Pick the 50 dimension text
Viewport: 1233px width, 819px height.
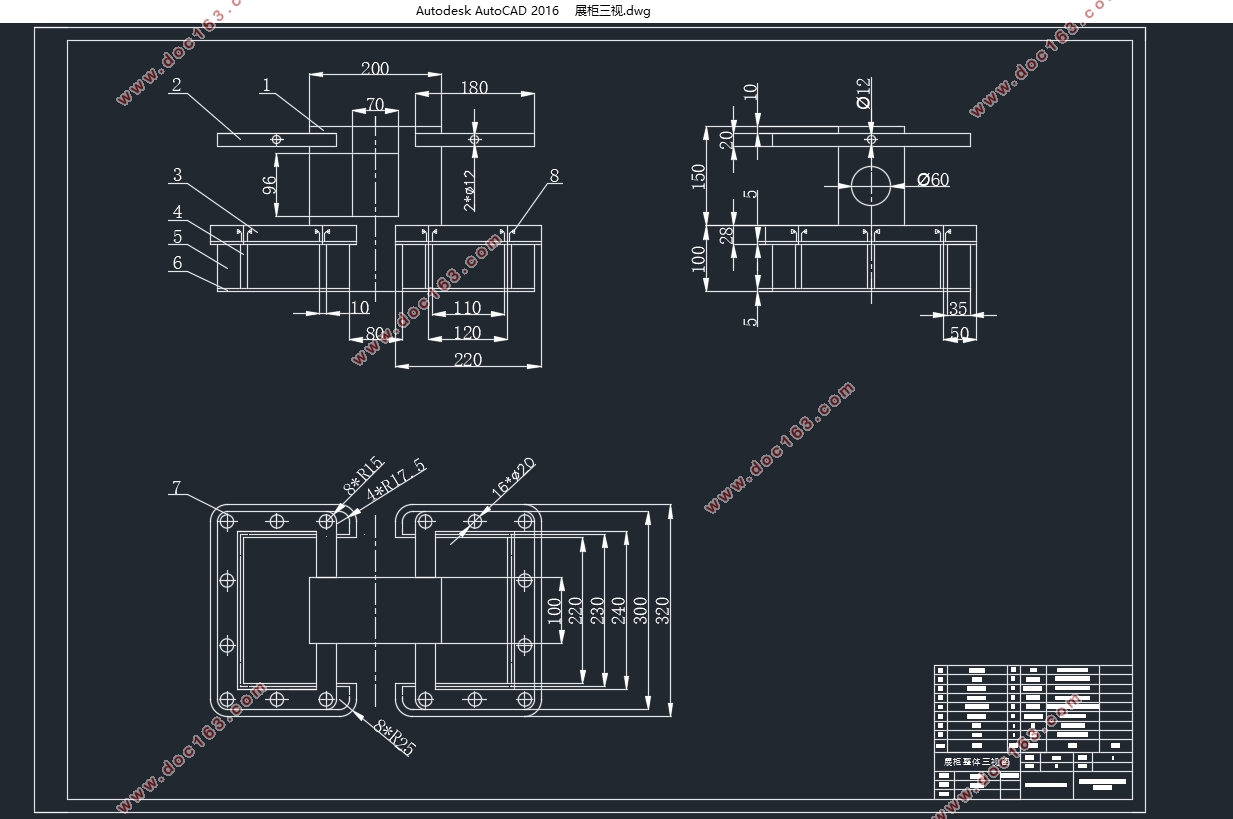point(959,334)
